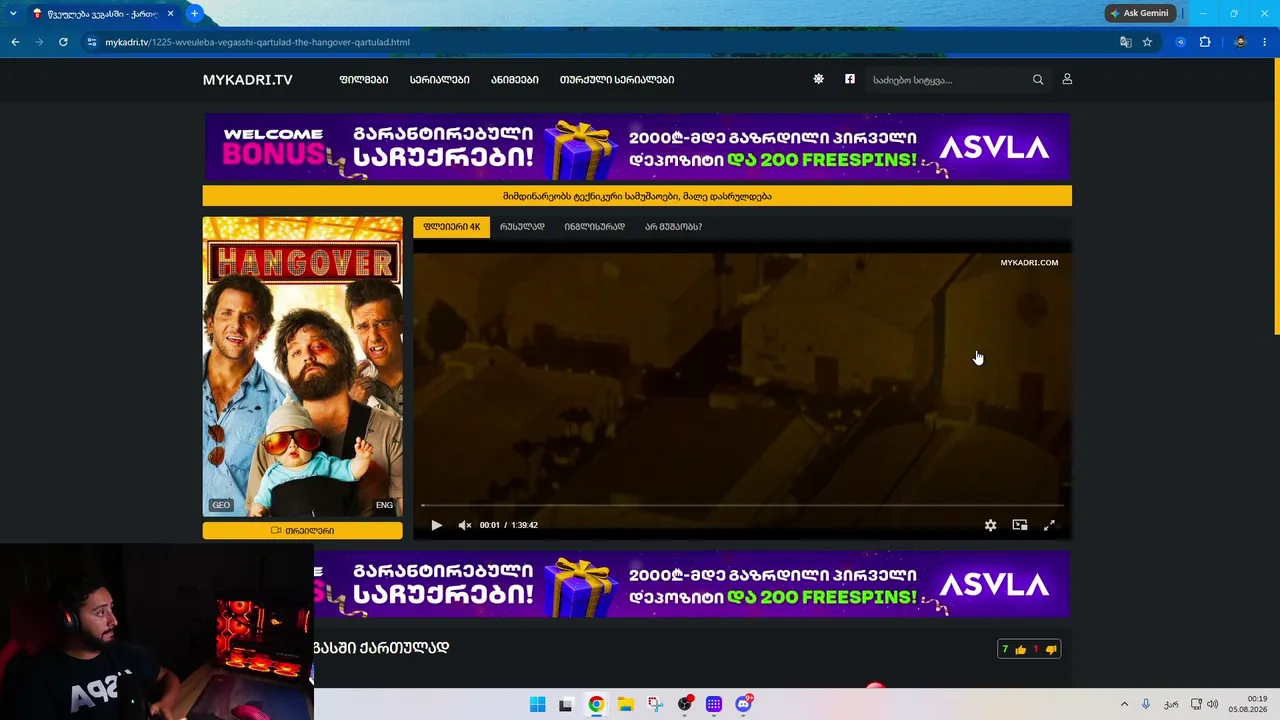Screen dimensions: 1280x720
Task: Switch to the რუსულად player tab
Action: pyautogui.click(x=522, y=227)
